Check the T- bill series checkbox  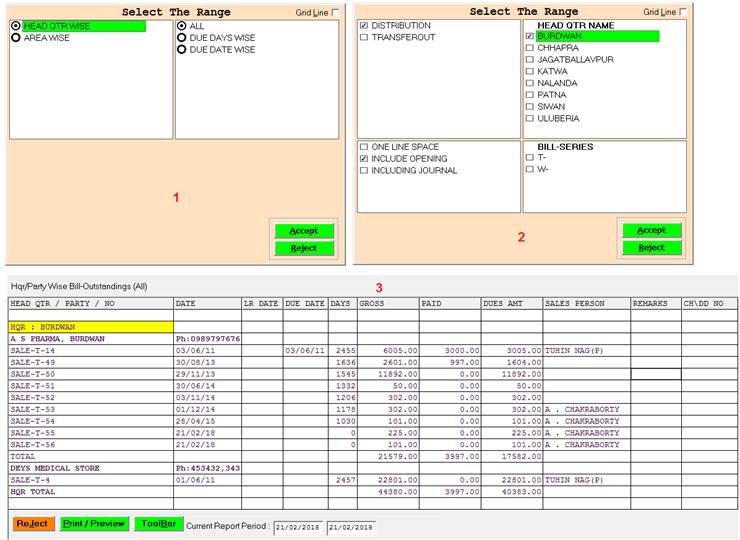click(530, 157)
